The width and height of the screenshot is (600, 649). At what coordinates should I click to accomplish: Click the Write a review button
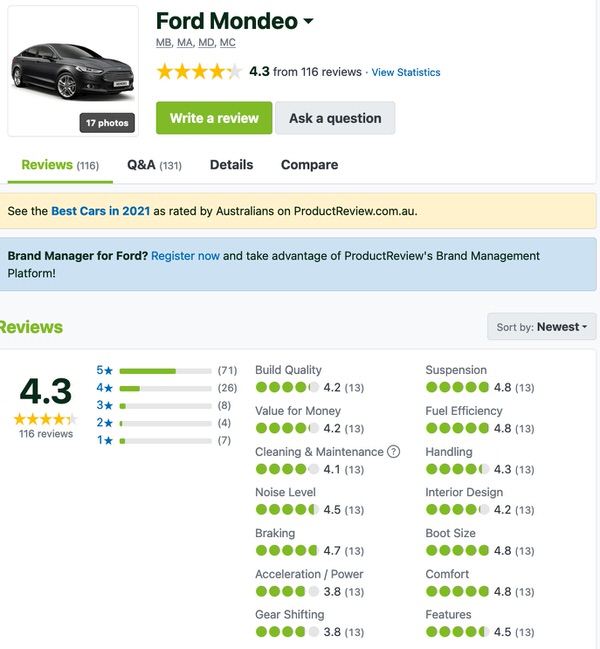pyautogui.click(x=214, y=118)
